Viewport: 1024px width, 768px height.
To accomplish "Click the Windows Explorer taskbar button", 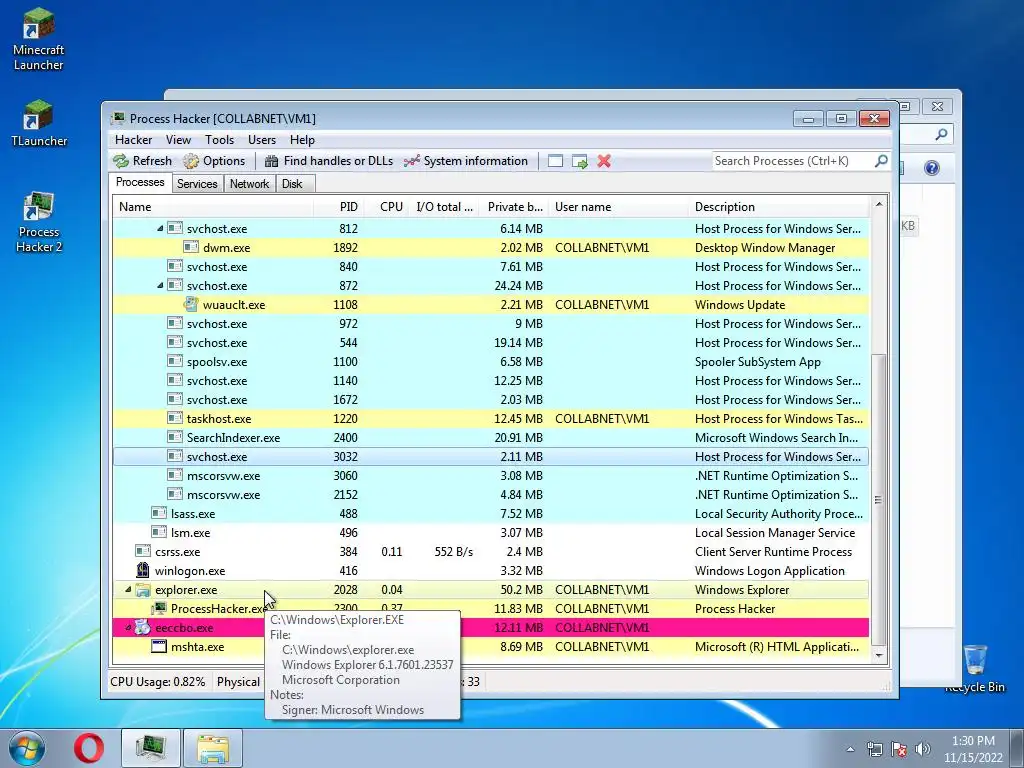I will tap(213, 748).
